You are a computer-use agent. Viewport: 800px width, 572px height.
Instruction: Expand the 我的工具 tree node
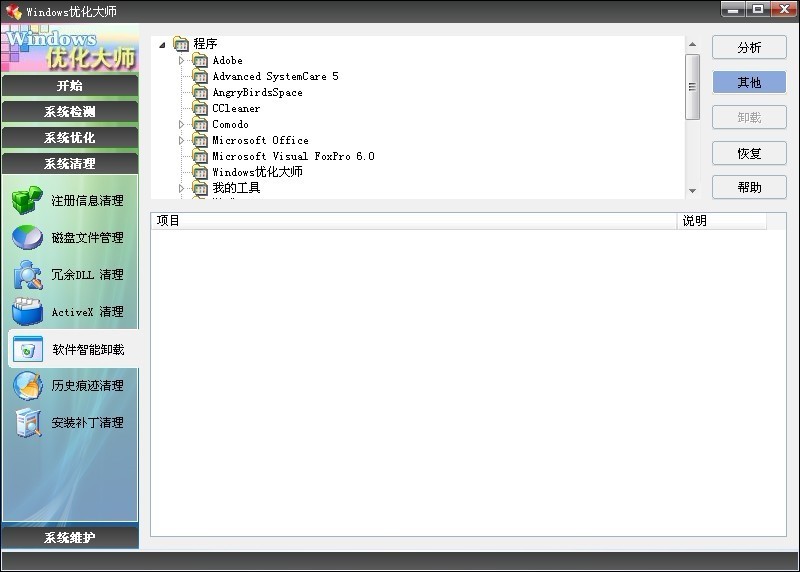click(181, 188)
